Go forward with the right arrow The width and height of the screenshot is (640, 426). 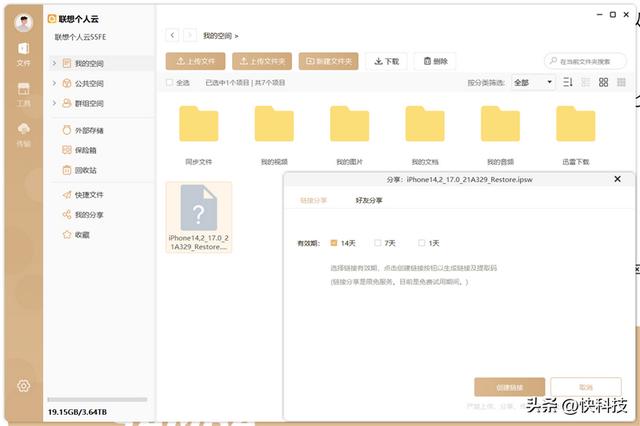coord(190,36)
